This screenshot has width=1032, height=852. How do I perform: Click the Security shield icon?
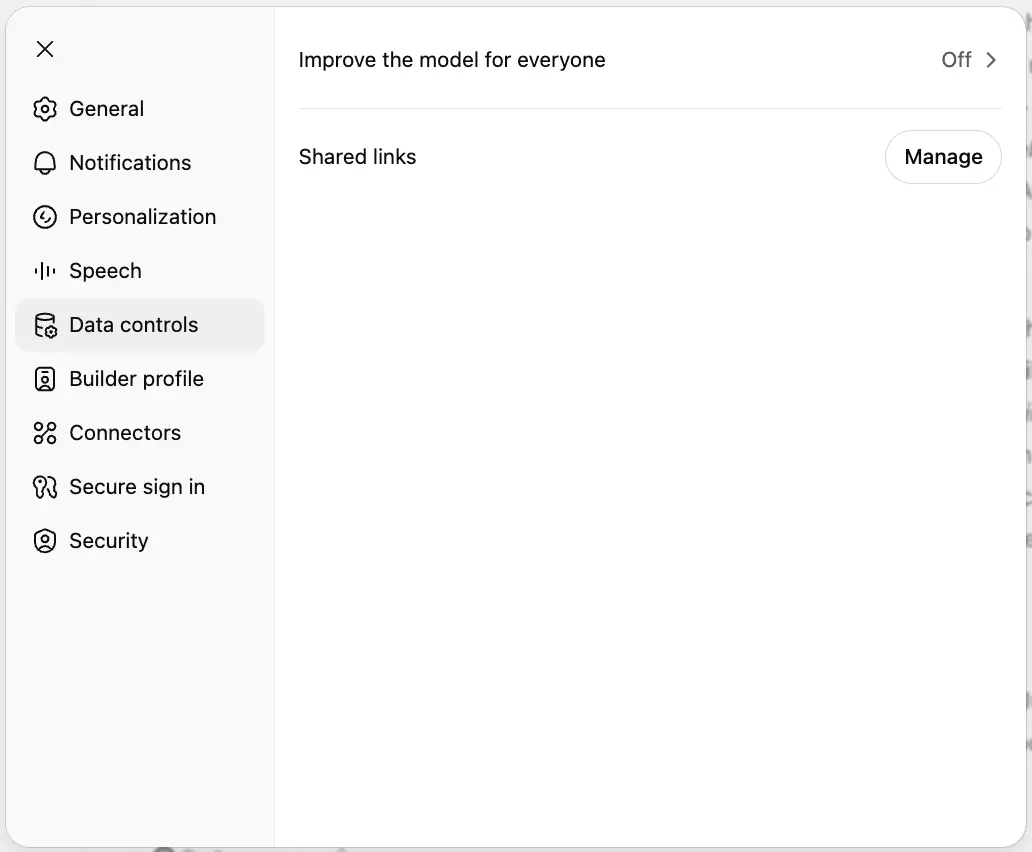point(45,541)
